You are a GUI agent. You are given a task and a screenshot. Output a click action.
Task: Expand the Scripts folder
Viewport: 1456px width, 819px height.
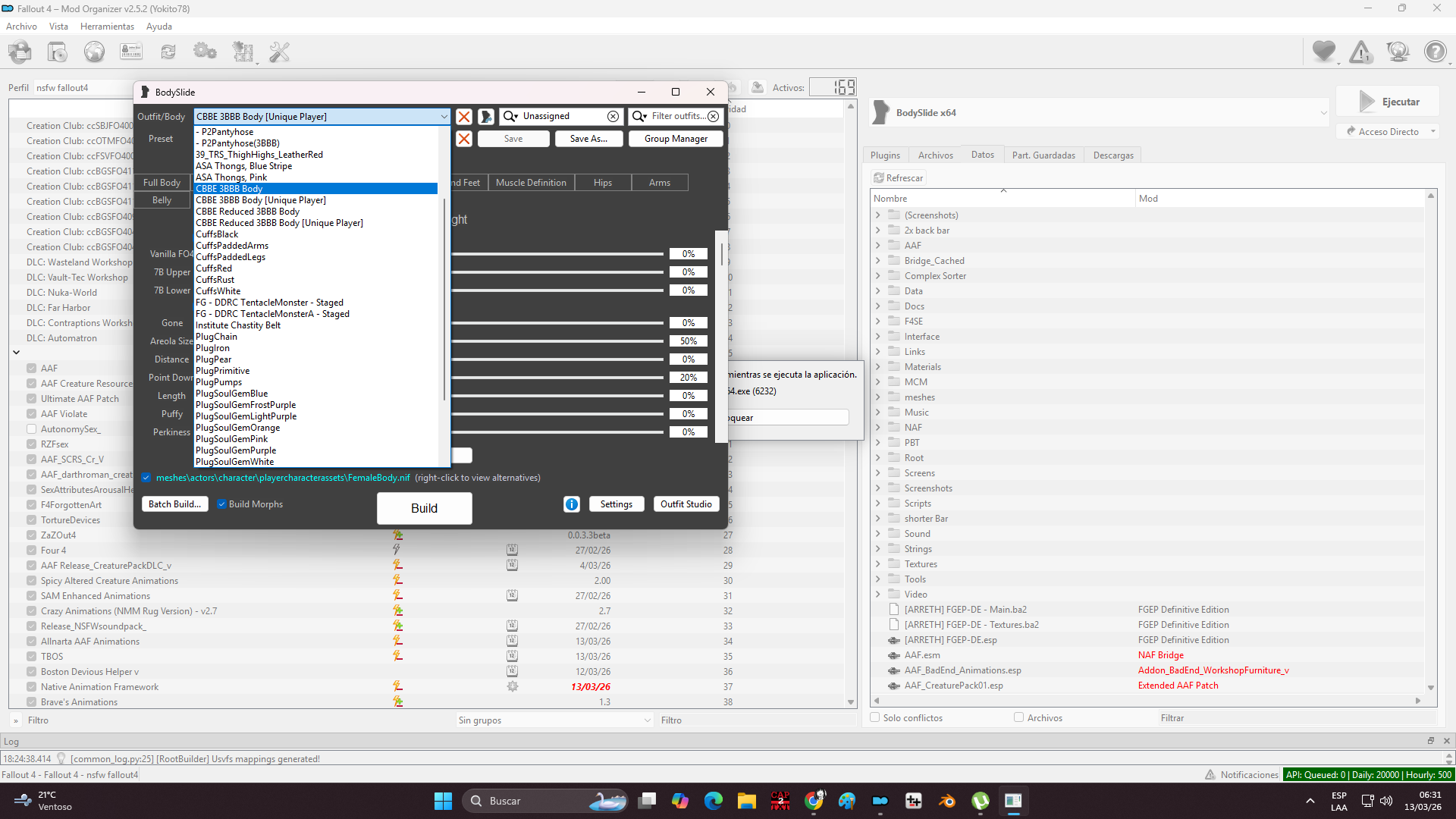click(x=878, y=504)
